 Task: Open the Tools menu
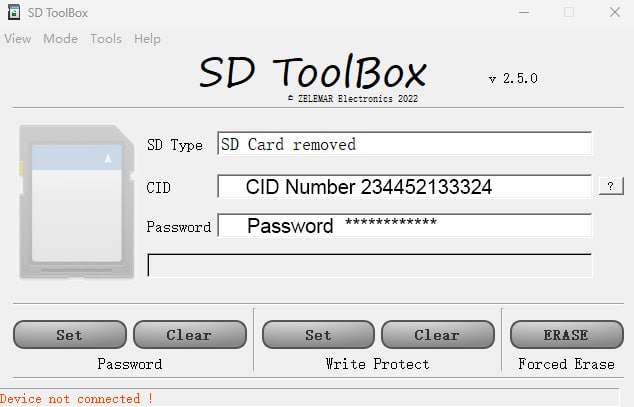(106, 39)
